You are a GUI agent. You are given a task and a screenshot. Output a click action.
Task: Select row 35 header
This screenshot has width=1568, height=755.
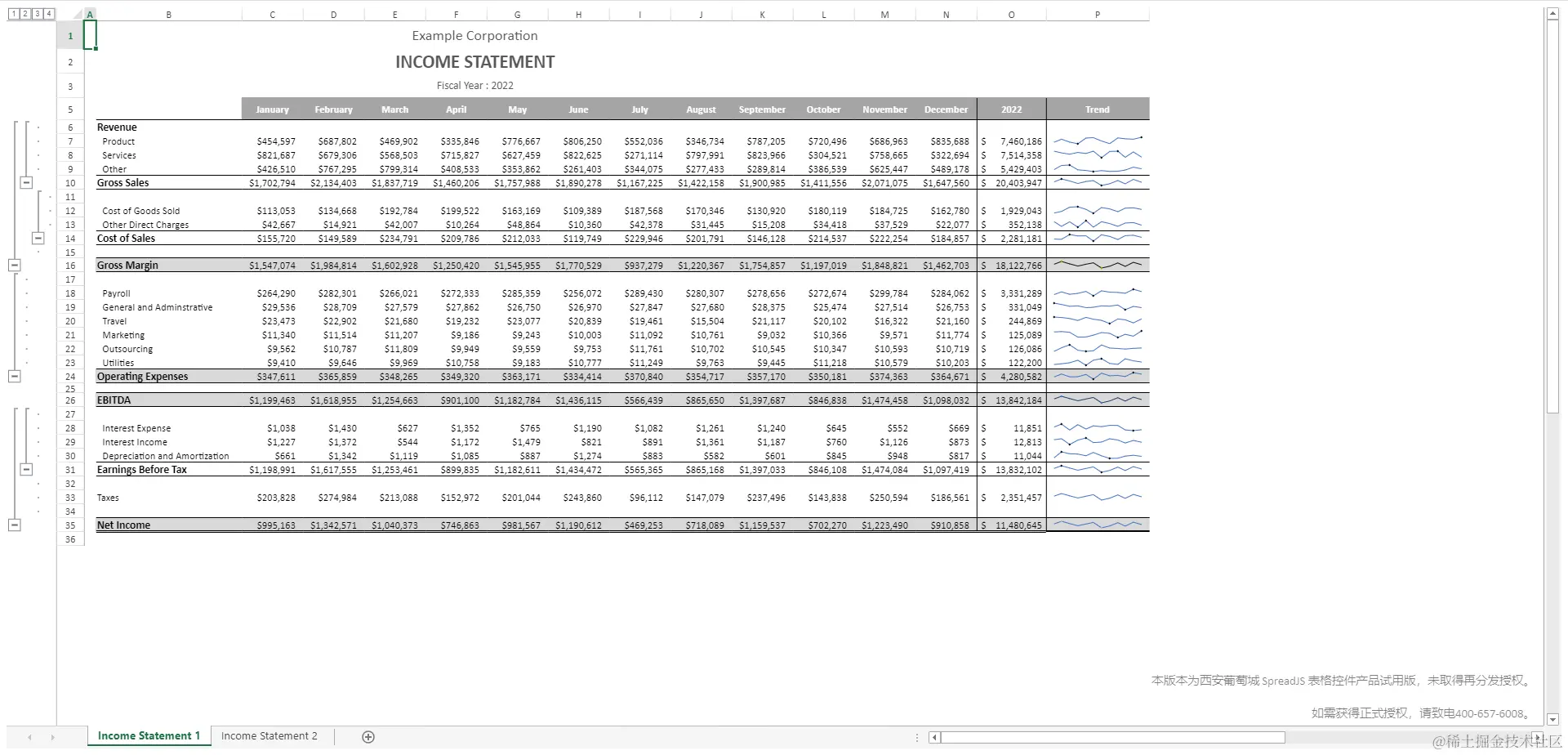tap(70, 525)
